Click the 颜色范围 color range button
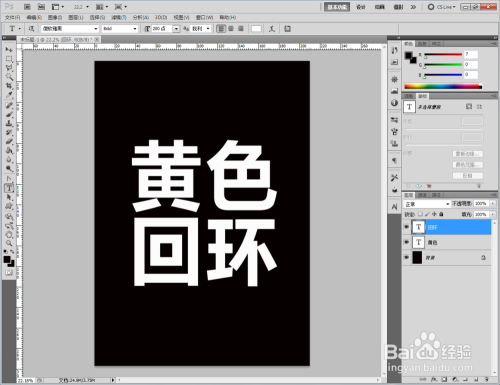The image size is (500, 385). (x=468, y=165)
